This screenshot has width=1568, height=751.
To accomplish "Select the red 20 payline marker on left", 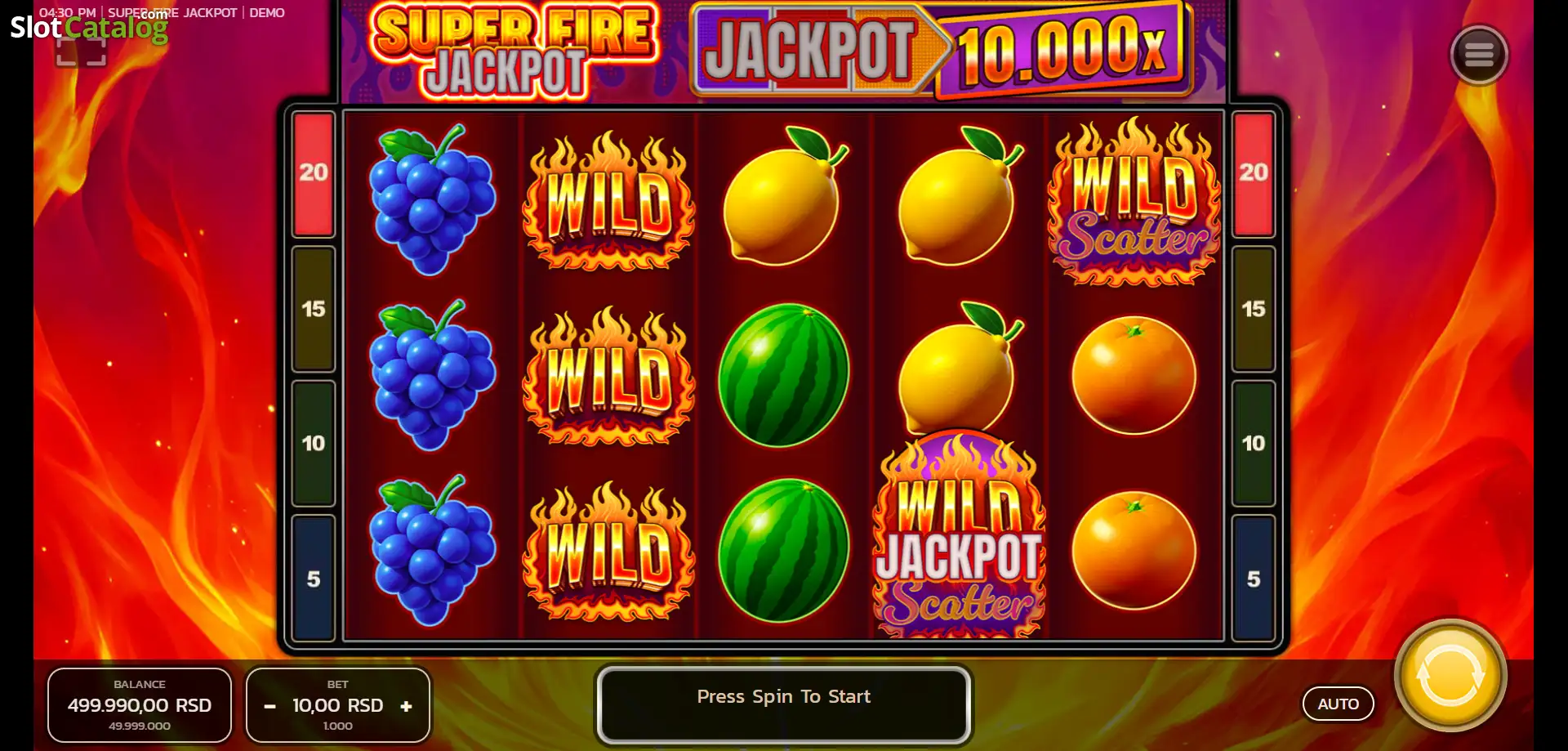I will (x=314, y=174).
